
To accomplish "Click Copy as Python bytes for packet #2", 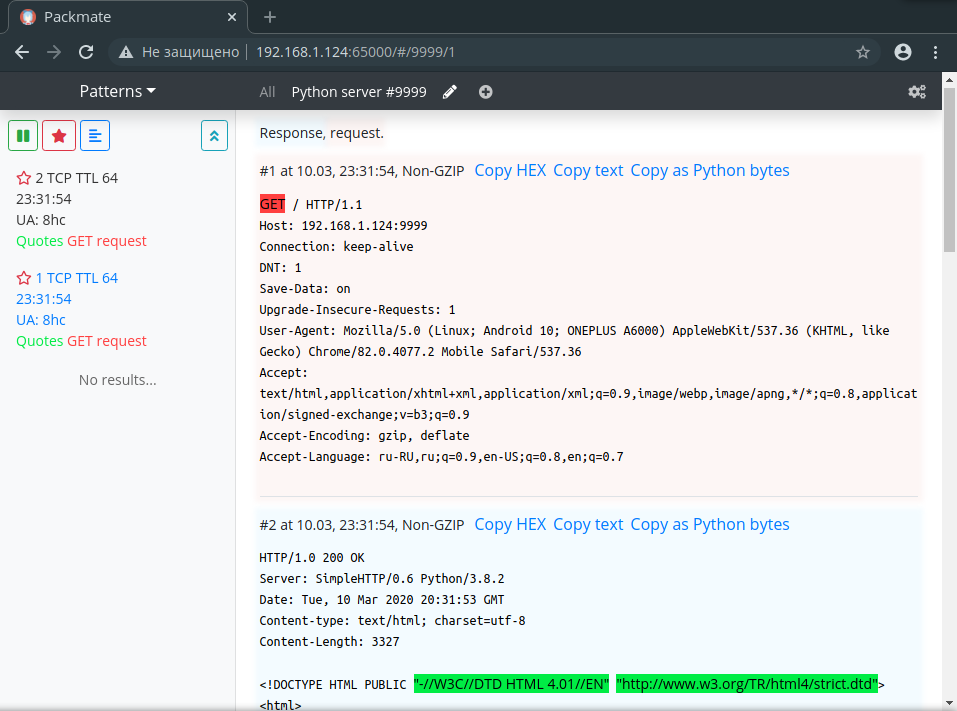I will coord(709,524).
